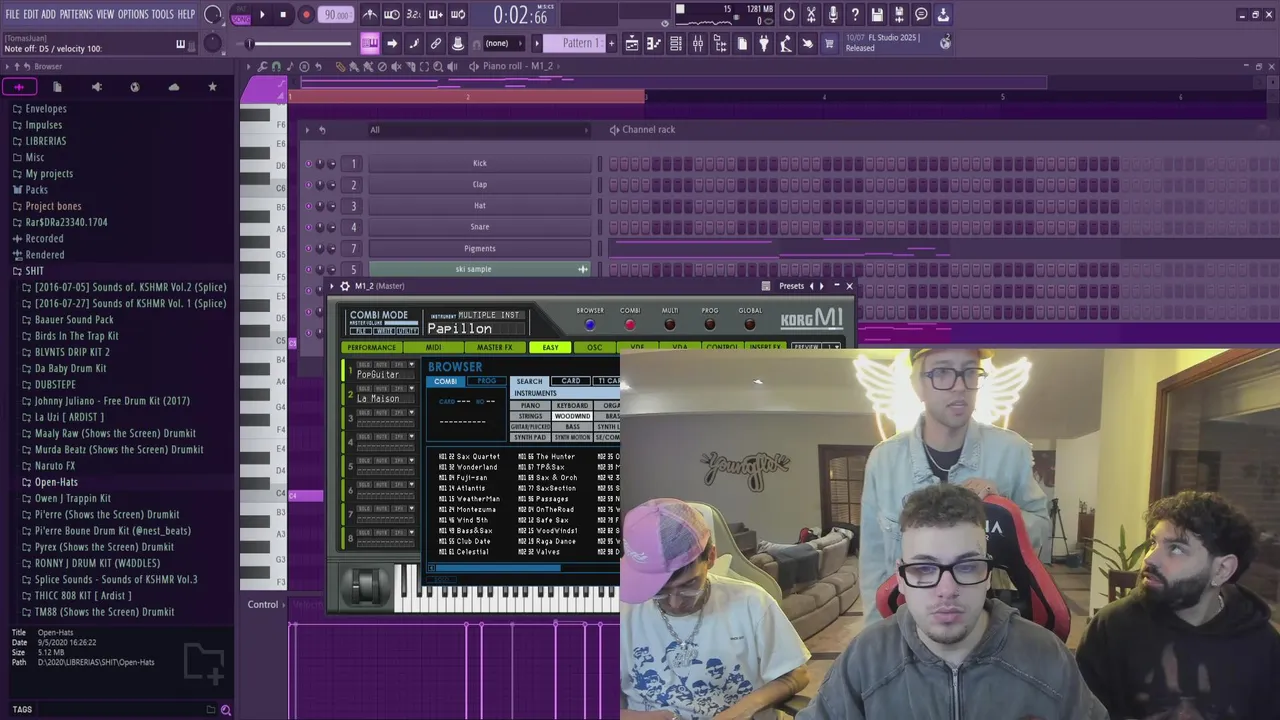1280x720 pixels.
Task: Open Presets in the M1_2 plugin window
Action: pos(792,286)
